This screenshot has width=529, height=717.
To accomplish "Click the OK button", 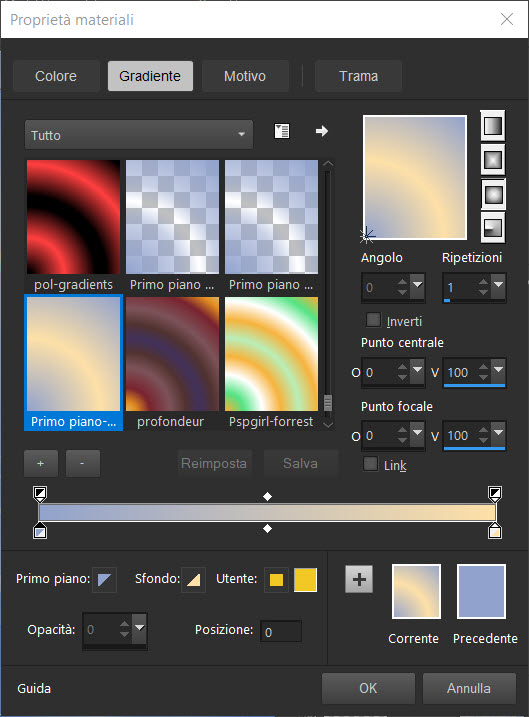I will pos(368,688).
